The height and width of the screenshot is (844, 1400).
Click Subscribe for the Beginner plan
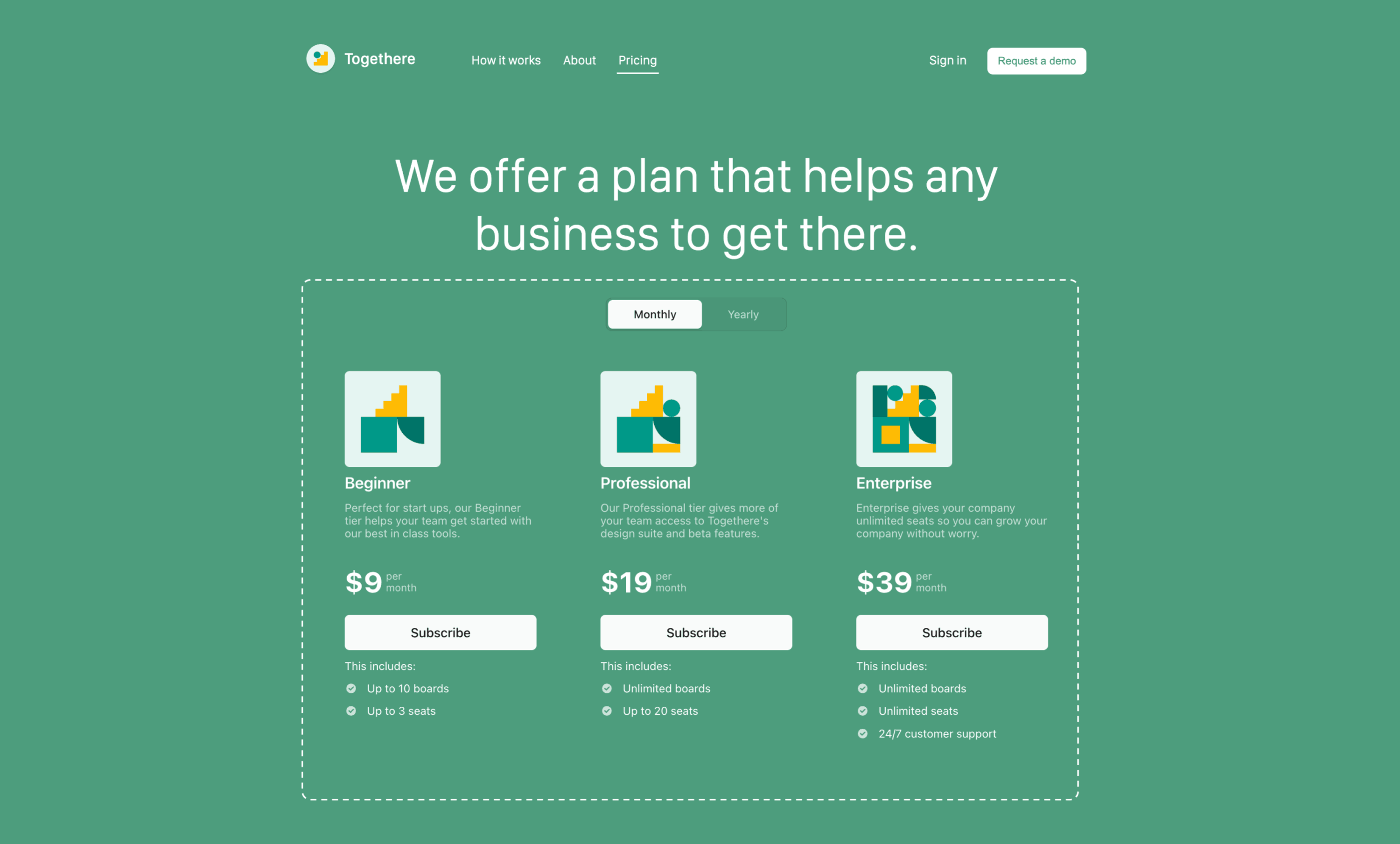coord(441,632)
